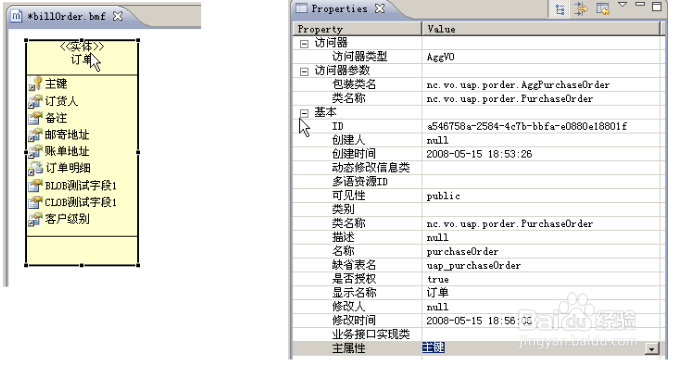Click the 备注 attribute icon
676x365 pixels.
coord(35,118)
